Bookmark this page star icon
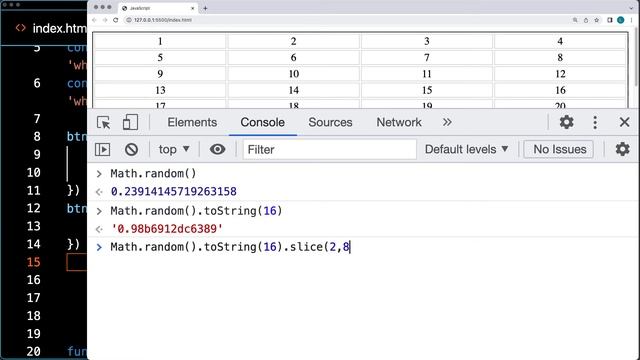The image size is (640, 360). 597,20
